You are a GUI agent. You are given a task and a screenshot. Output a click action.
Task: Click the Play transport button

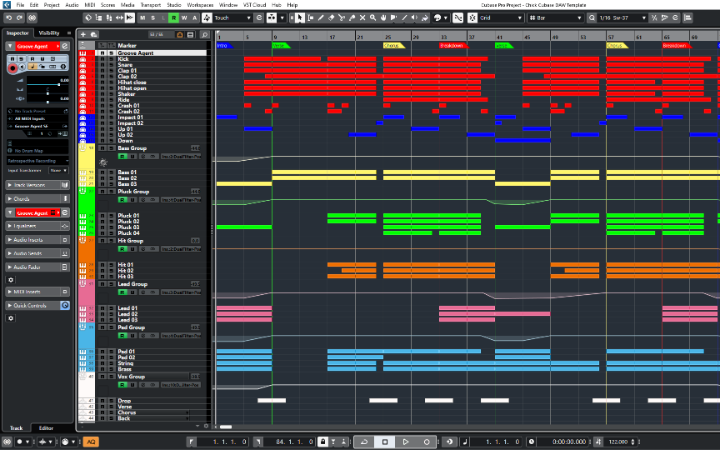(x=405, y=442)
